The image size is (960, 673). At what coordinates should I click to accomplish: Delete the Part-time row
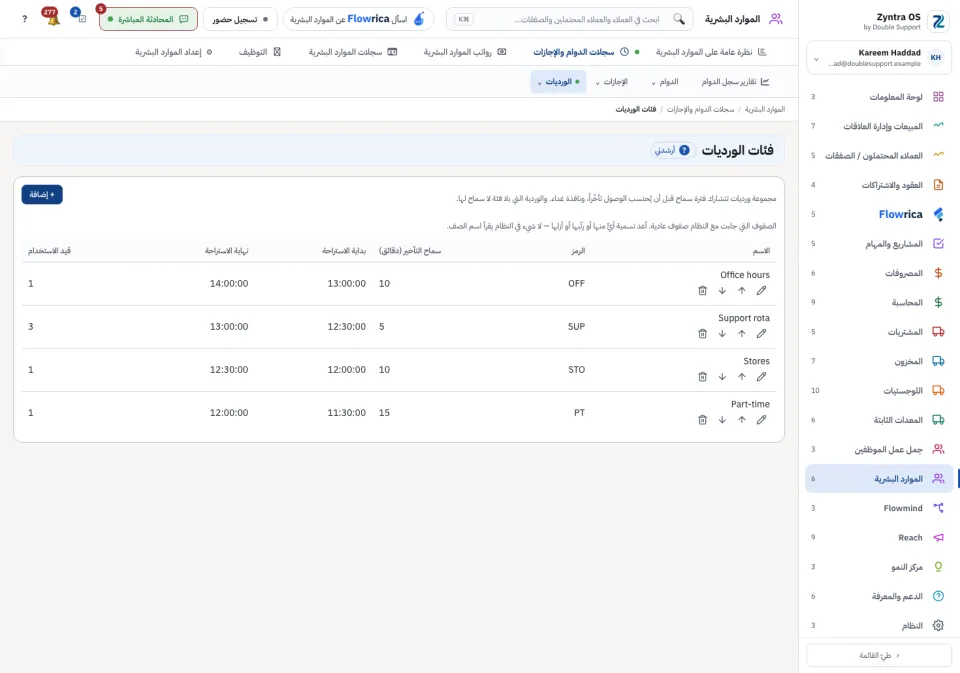tap(702, 420)
